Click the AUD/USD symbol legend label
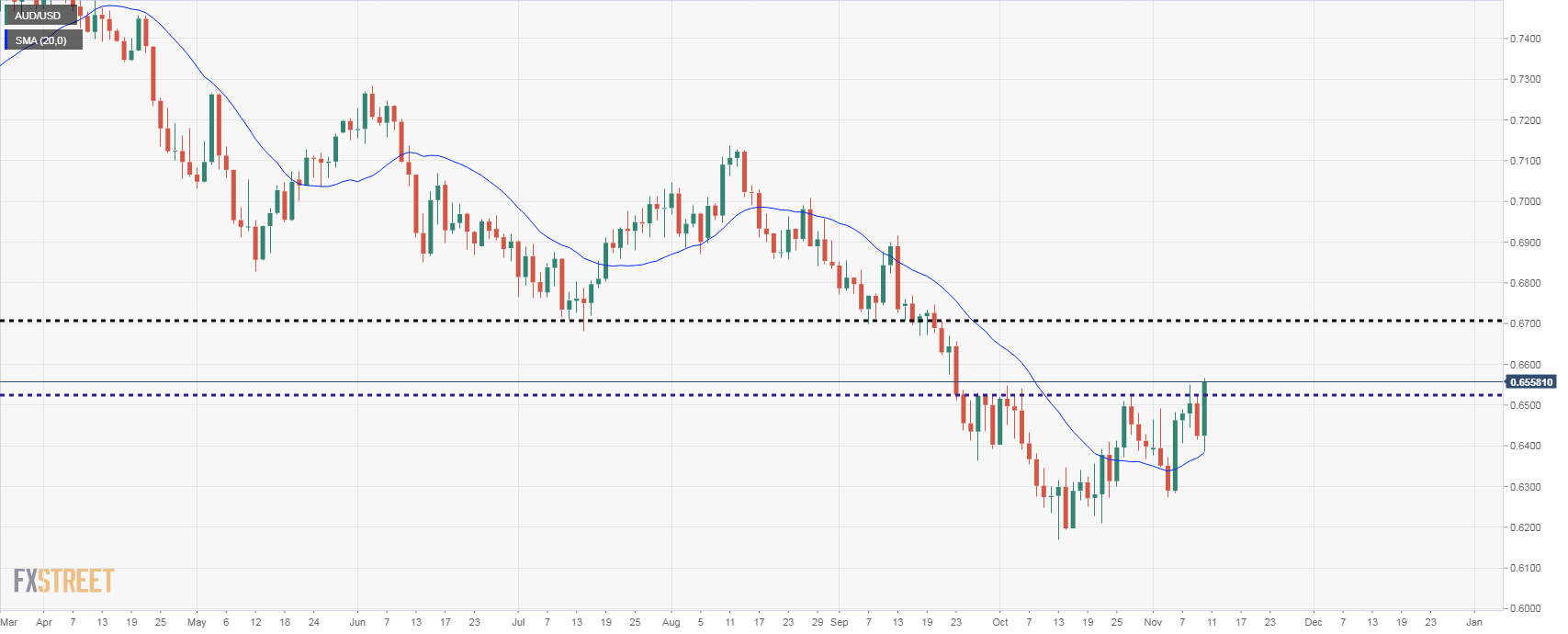1568x634 pixels. 38,16
